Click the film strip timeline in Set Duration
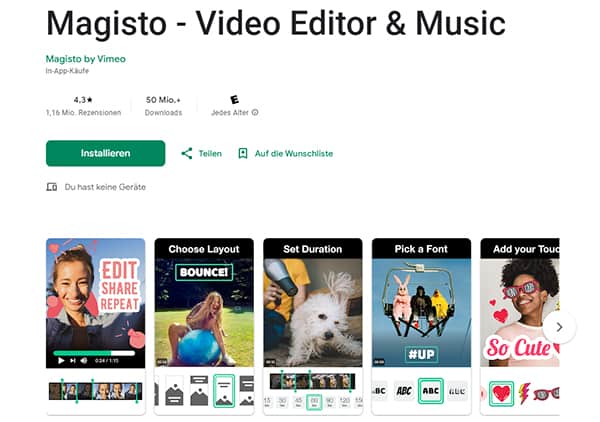 click(x=313, y=381)
